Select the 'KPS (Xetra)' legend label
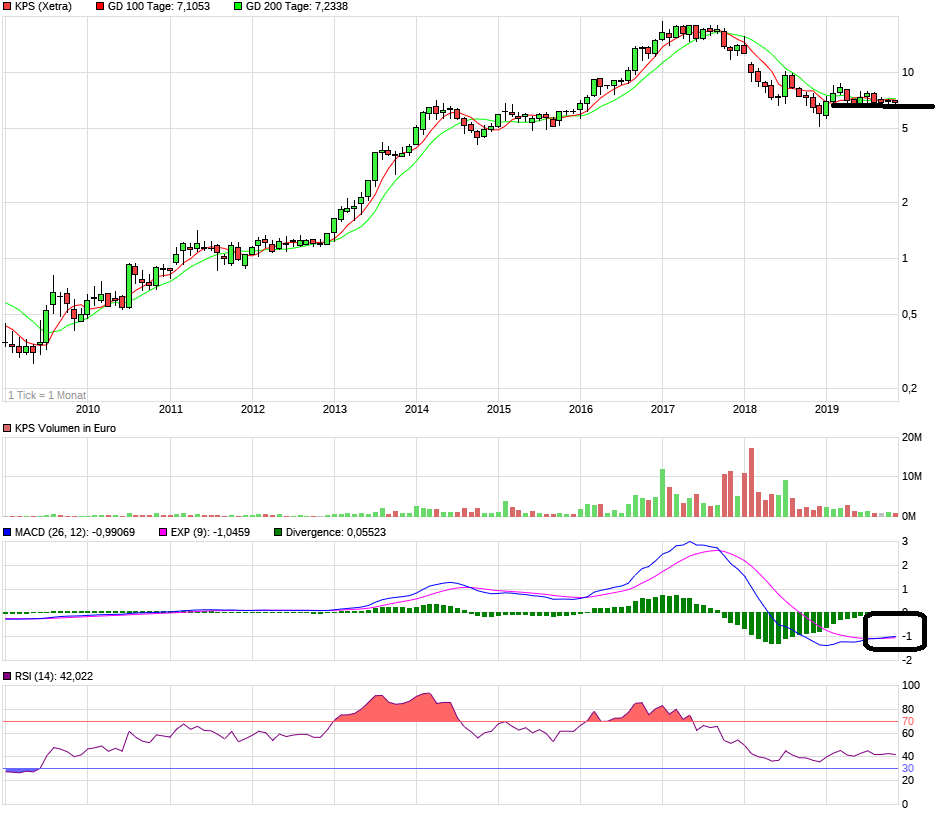The image size is (940, 814). pos(43,7)
